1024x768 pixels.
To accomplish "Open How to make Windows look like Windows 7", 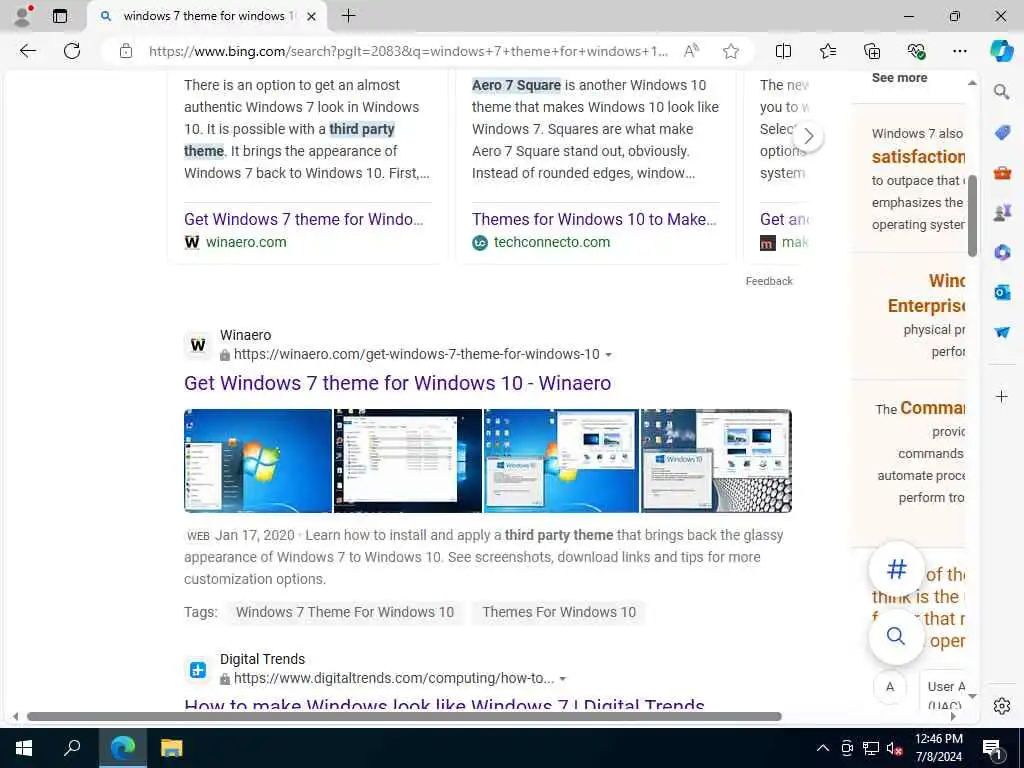I will (x=444, y=704).
